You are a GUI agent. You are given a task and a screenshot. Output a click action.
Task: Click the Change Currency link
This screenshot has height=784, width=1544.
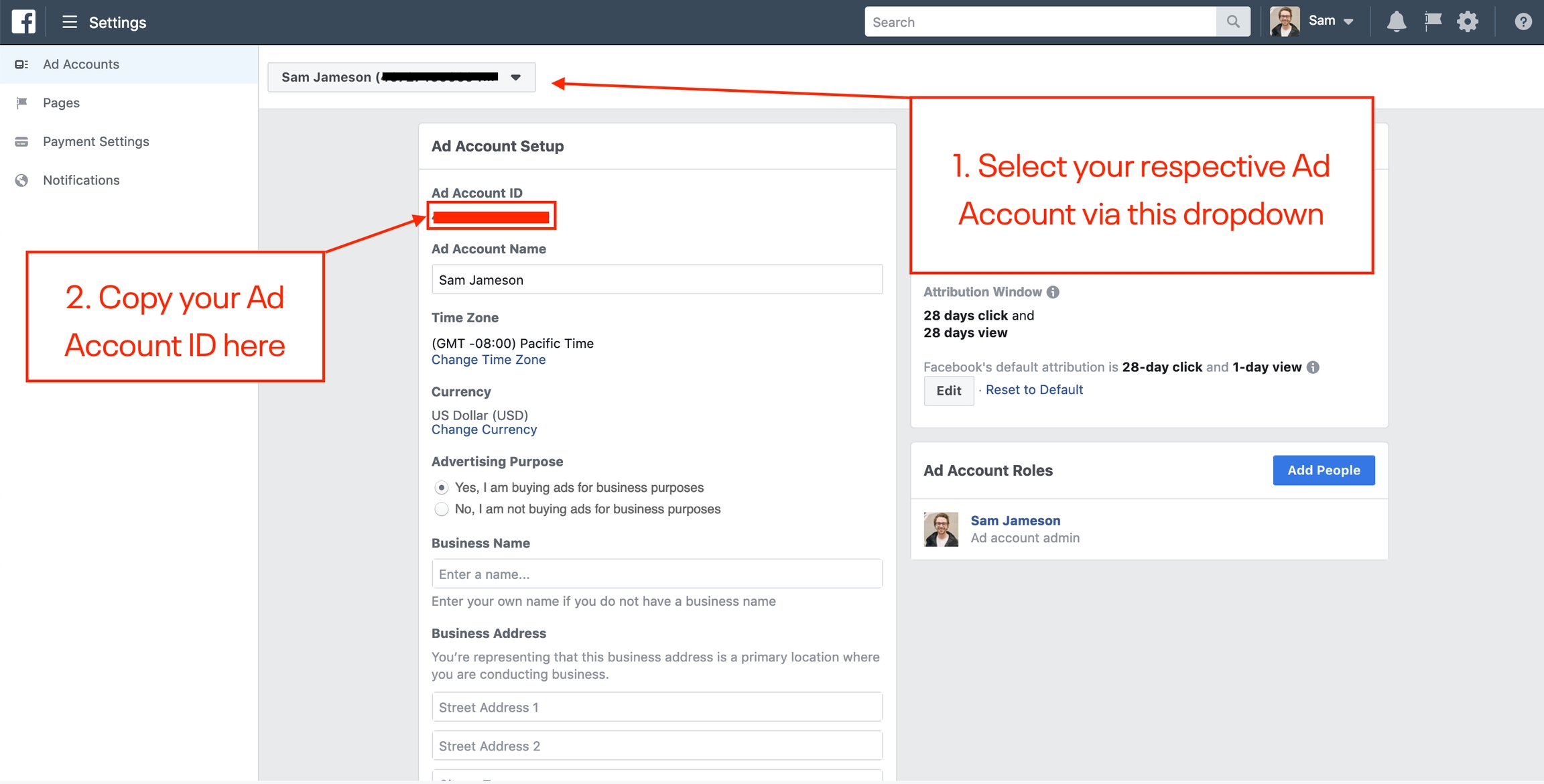[x=484, y=430]
